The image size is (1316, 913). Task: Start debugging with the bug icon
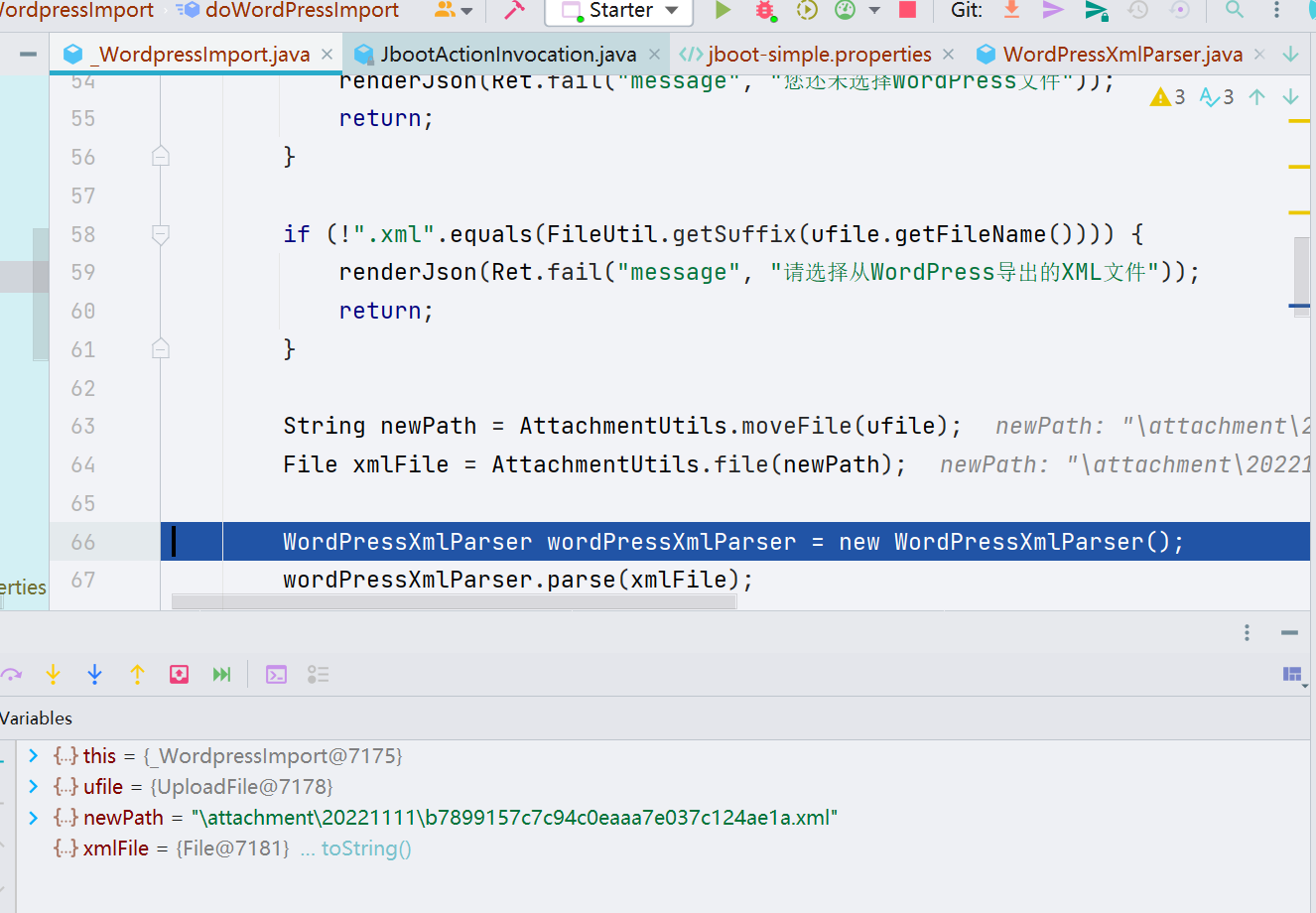(764, 10)
